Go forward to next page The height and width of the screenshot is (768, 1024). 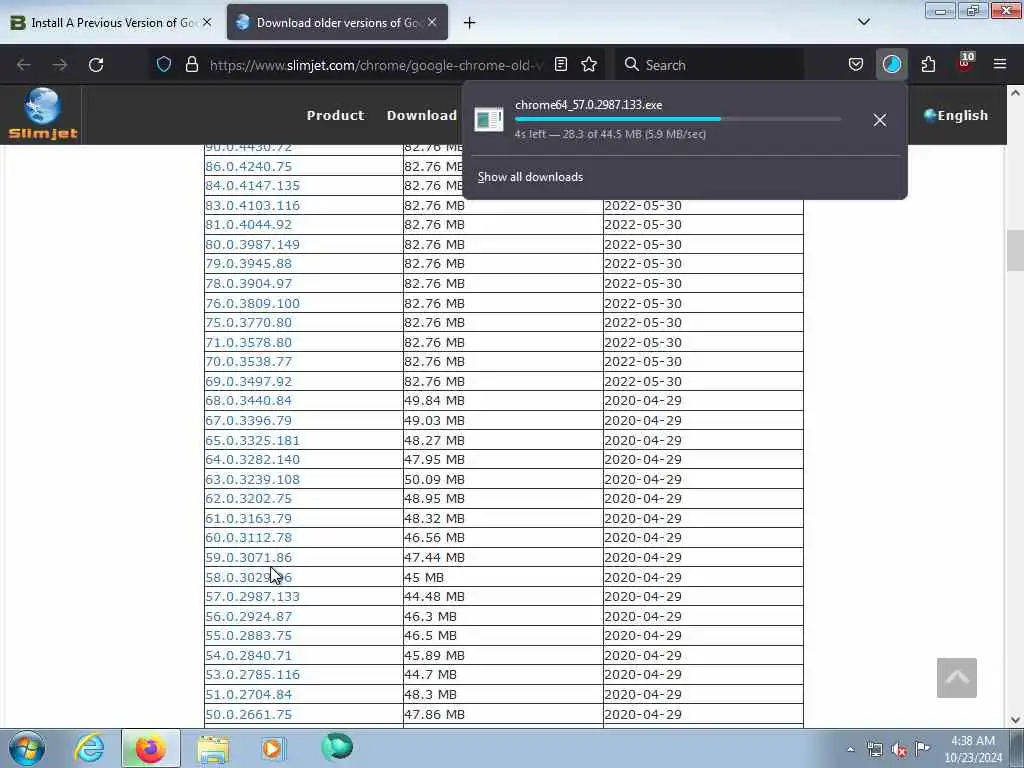(x=60, y=65)
